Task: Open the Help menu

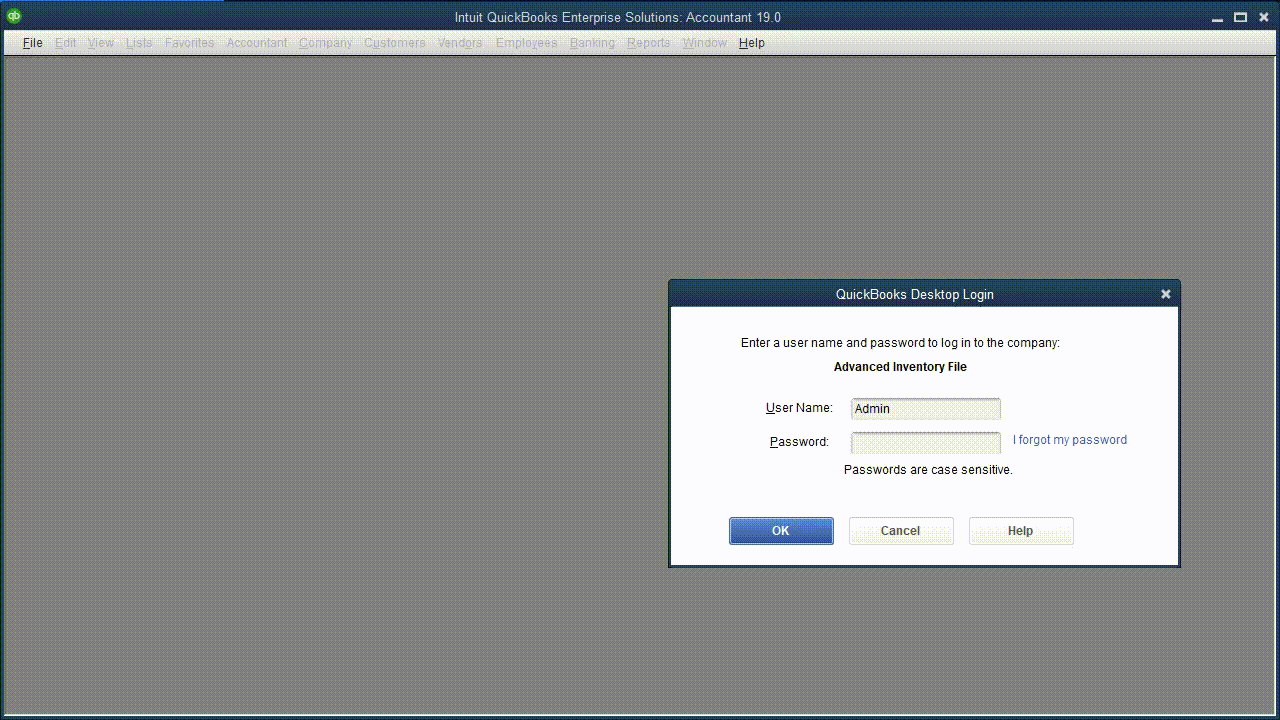Action: pyautogui.click(x=752, y=43)
